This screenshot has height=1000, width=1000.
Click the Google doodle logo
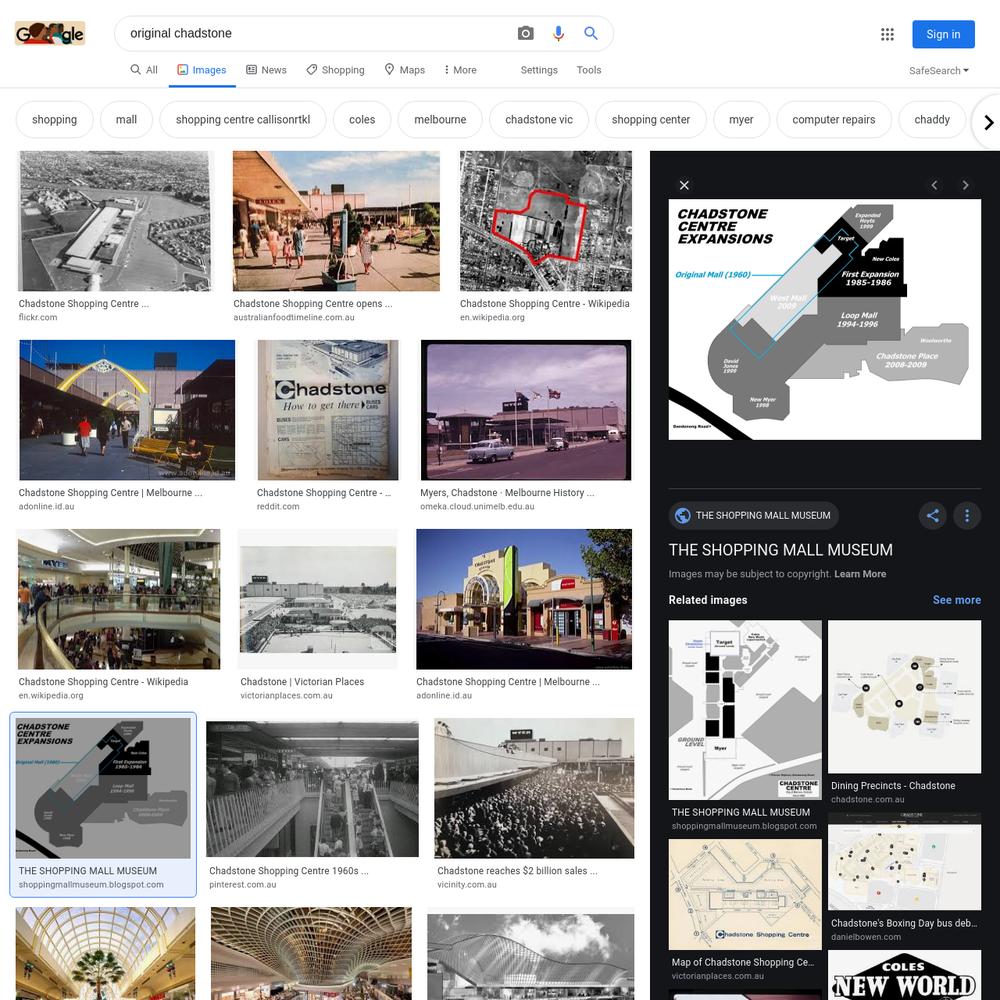pyautogui.click(x=50, y=34)
